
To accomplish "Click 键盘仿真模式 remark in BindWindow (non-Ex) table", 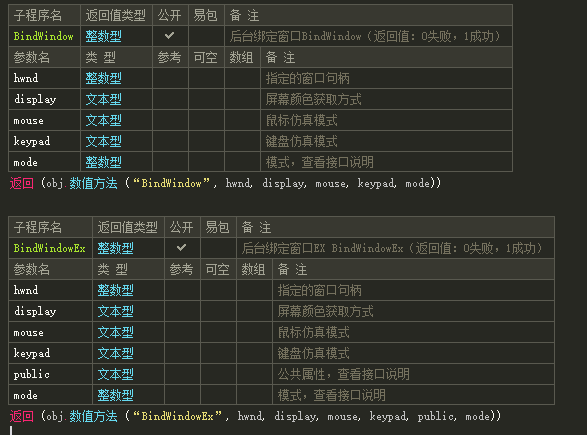I will coord(301,141).
